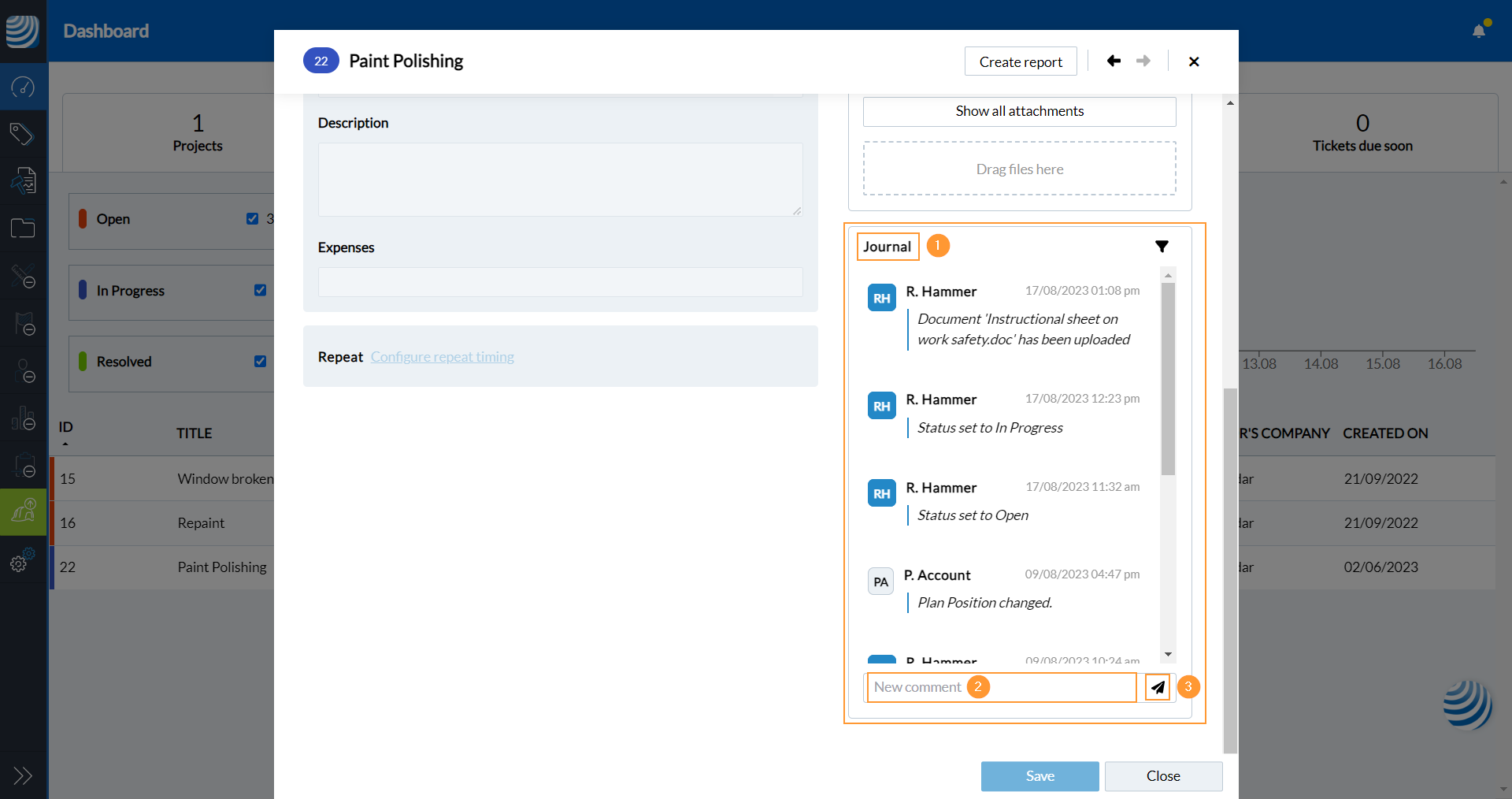The image size is (1512, 799).
Task: Click Create report button
Action: (1021, 61)
